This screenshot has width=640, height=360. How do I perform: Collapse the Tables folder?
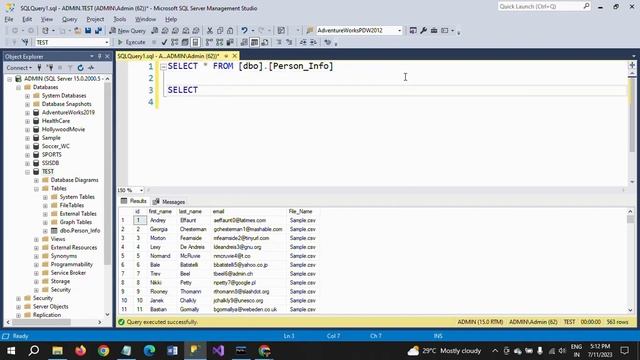click(x=36, y=189)
